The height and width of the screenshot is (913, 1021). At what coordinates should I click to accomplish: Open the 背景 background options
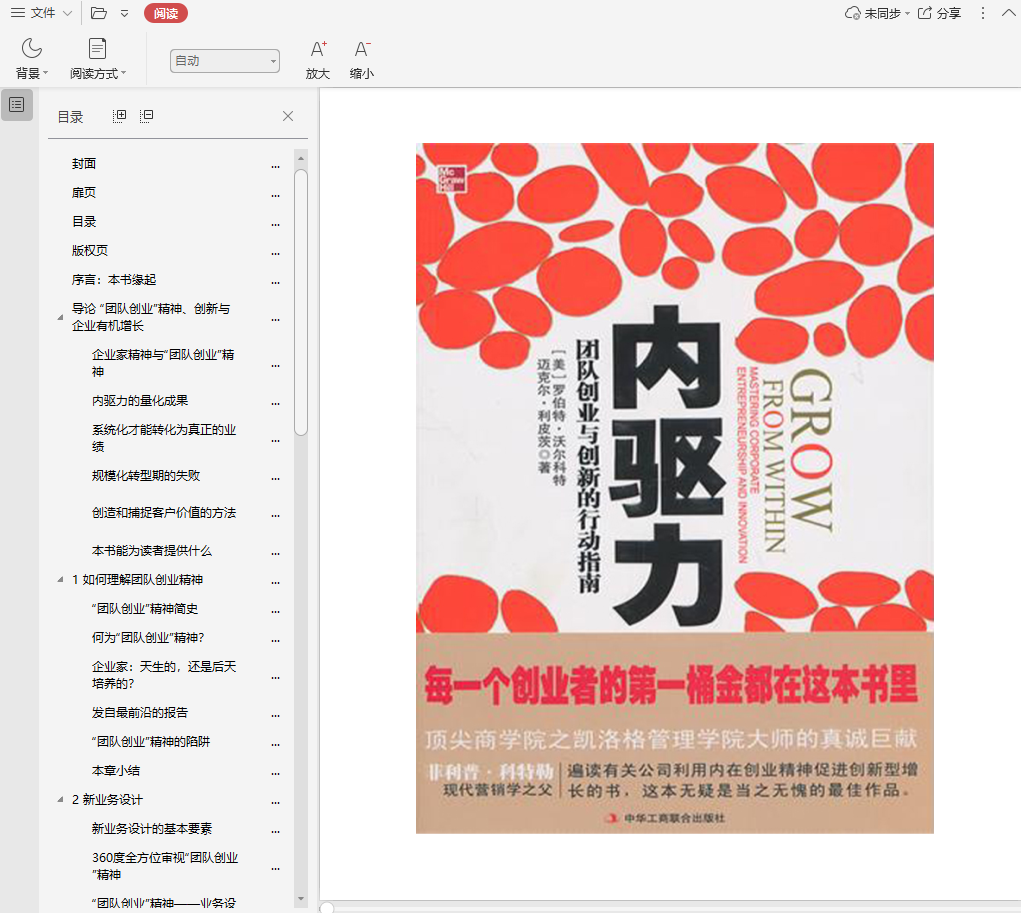pyautogui.click(x=31, y=59)
